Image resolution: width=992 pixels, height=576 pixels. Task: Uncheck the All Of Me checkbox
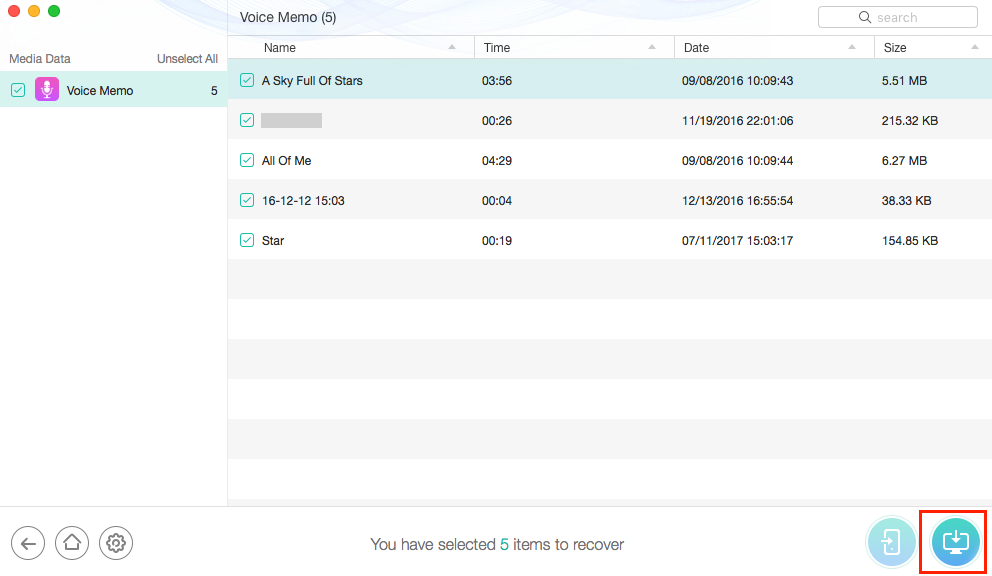click(x=247, y=160)
